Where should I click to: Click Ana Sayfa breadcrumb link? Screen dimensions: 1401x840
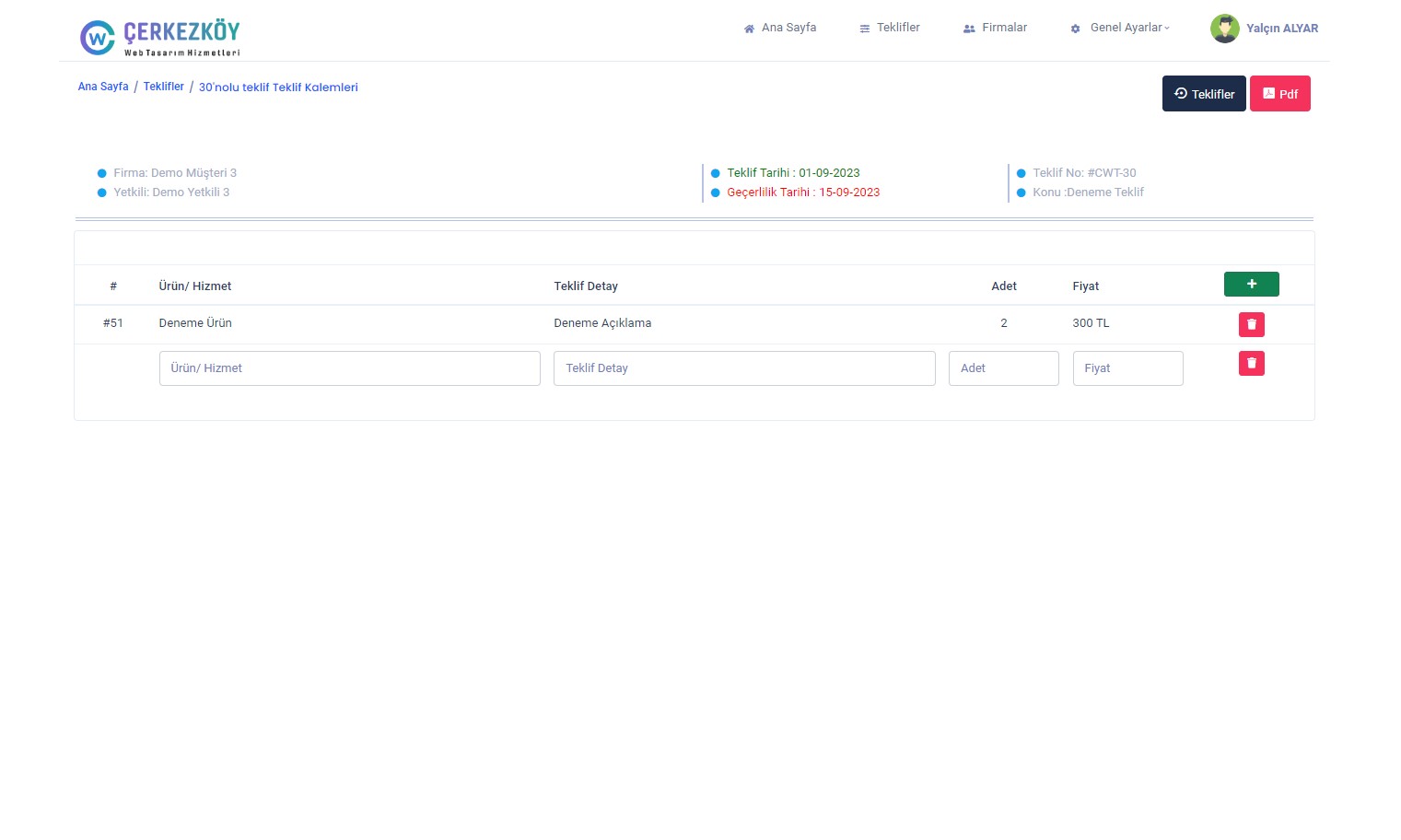(103, 87)
